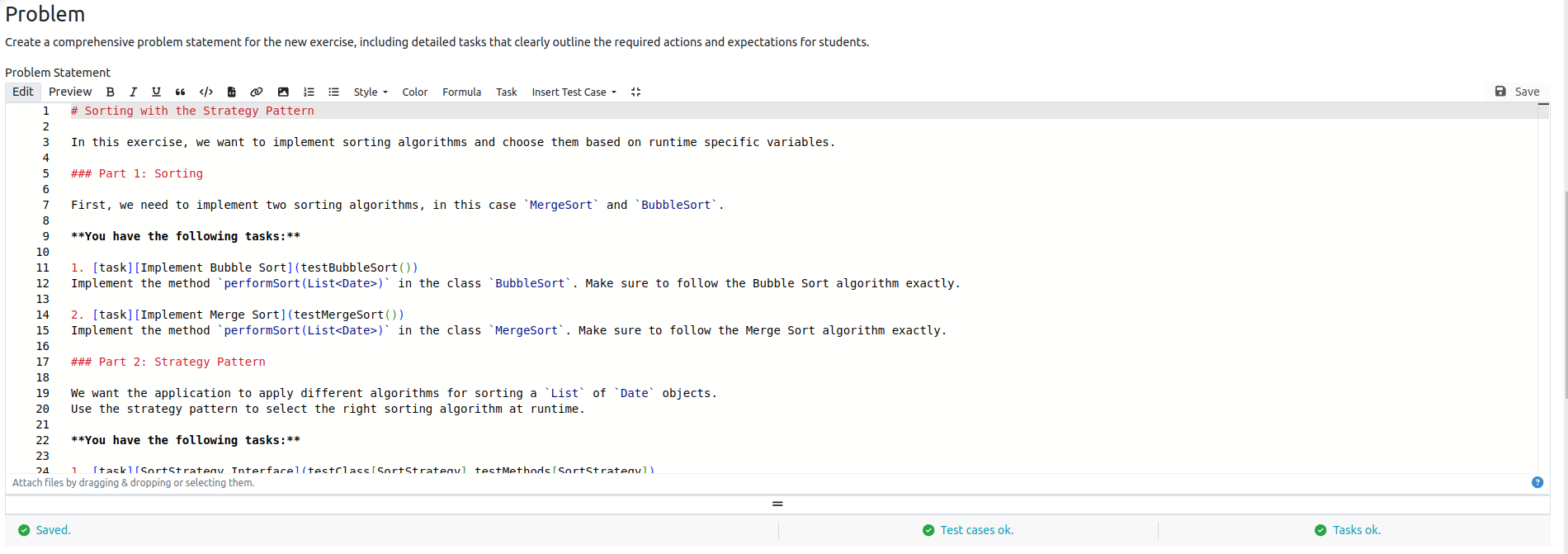Toggle fullscreen mode for the editor
This screenshot has height=554, width=1568.
click(x=635, y=92)
